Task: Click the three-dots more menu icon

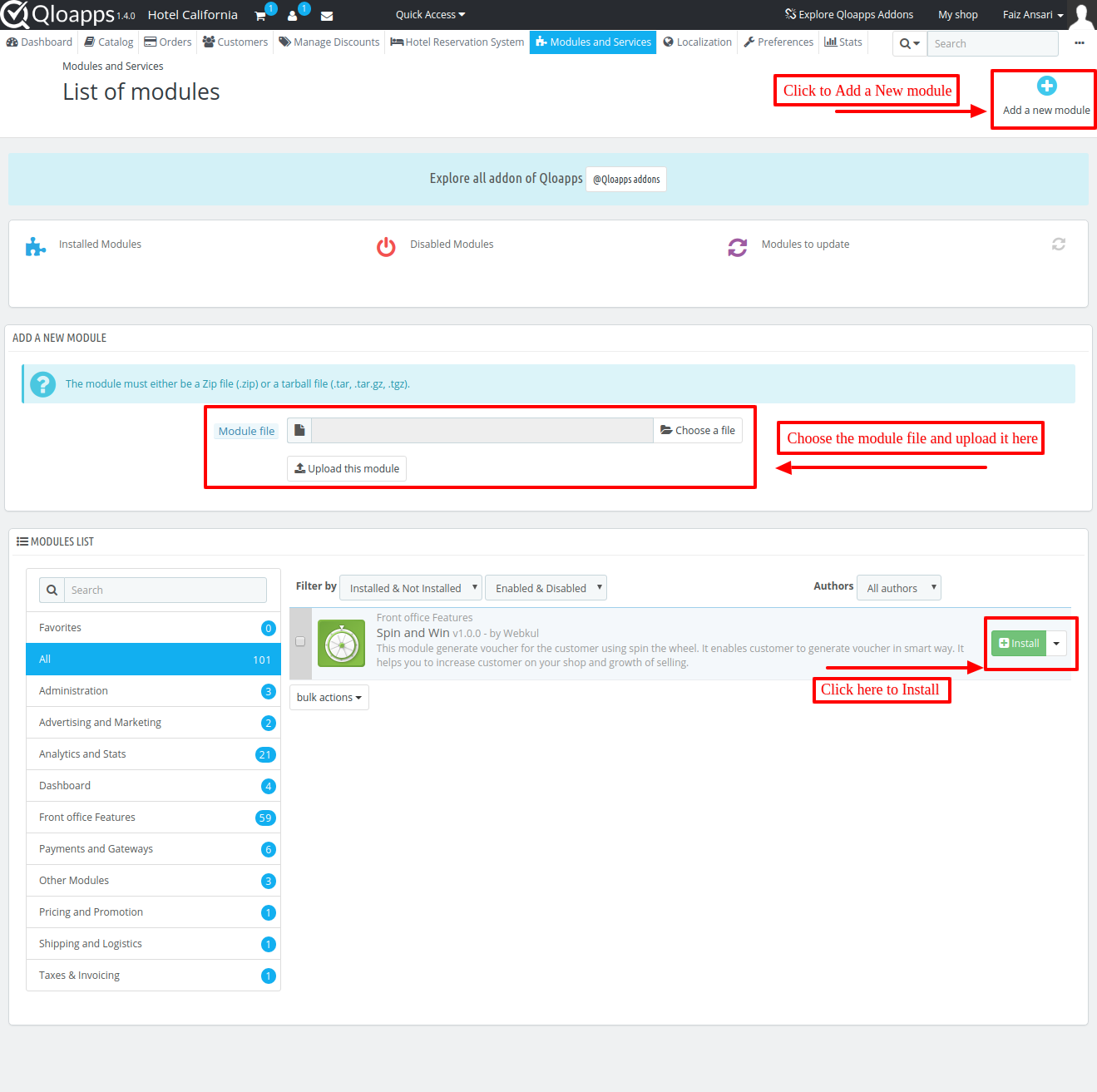Action: (1080, 43)
